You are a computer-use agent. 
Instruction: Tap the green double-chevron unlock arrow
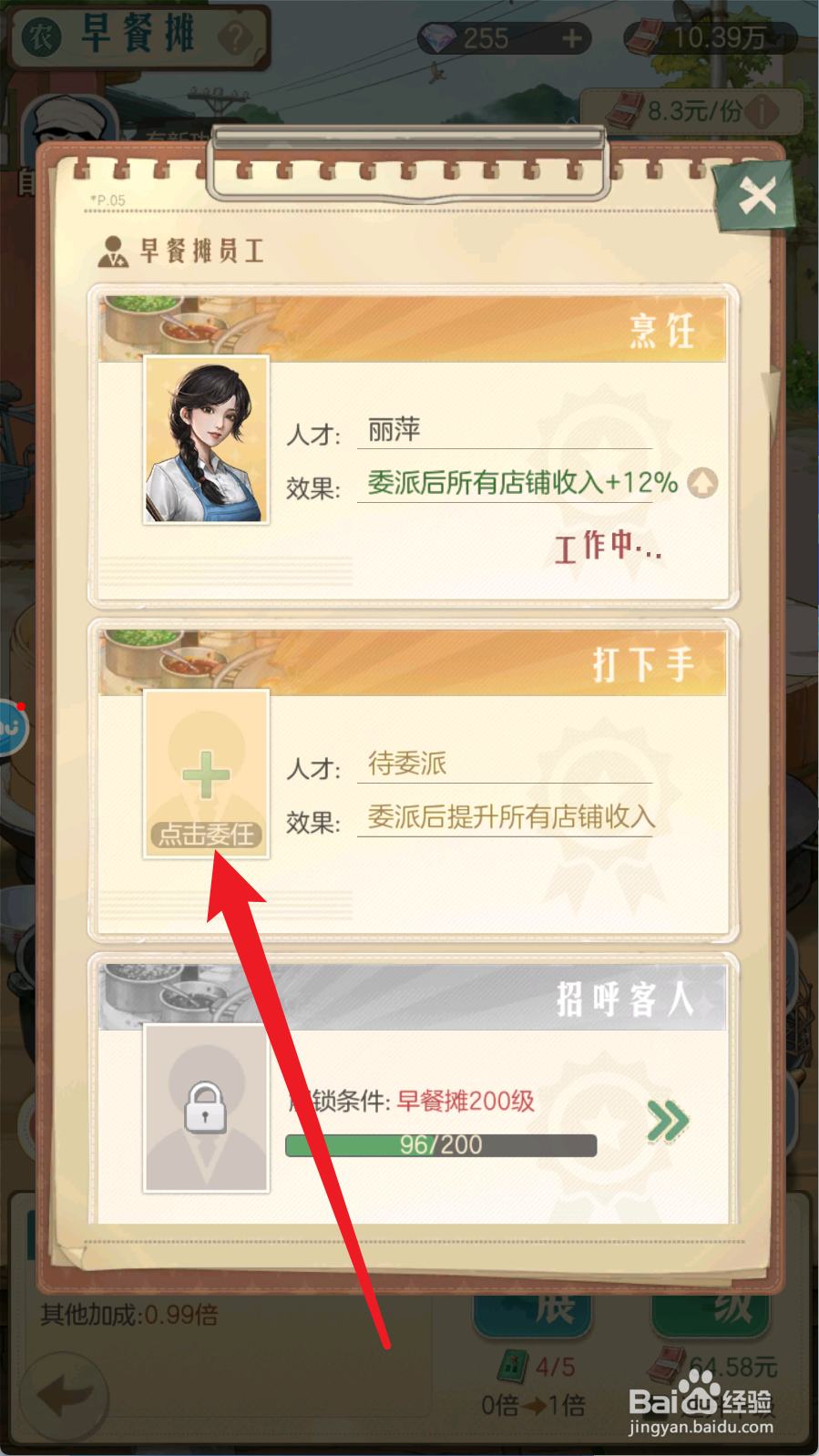(668, 1121)
